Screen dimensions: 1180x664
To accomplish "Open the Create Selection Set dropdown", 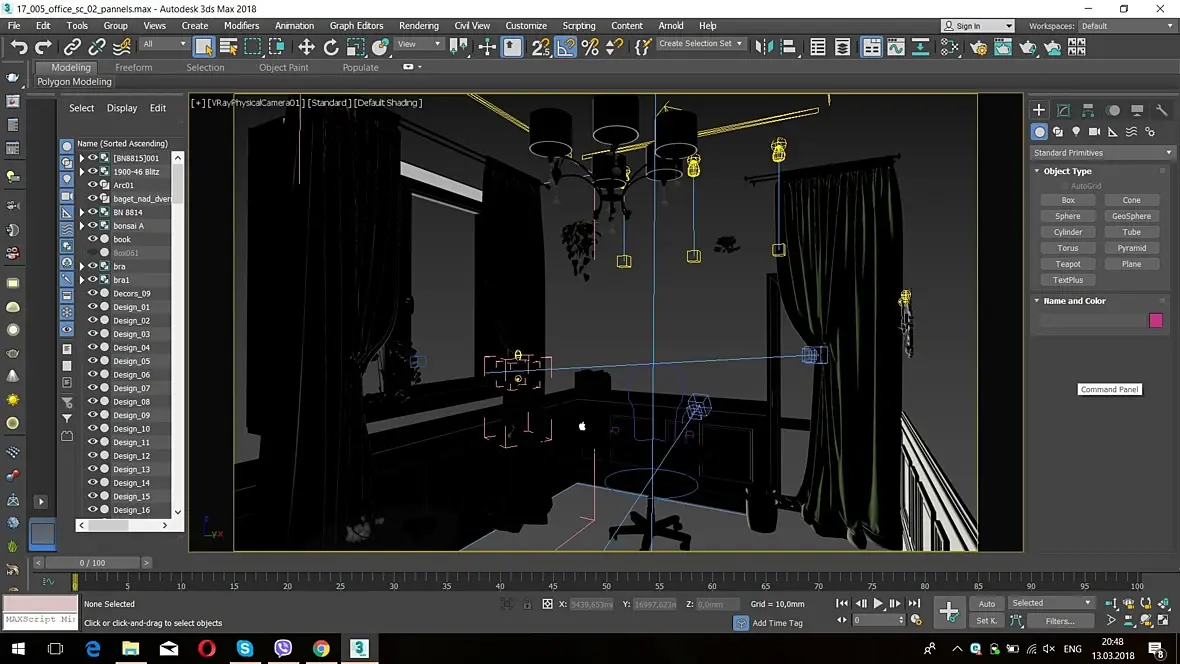I will coord(701,44).
